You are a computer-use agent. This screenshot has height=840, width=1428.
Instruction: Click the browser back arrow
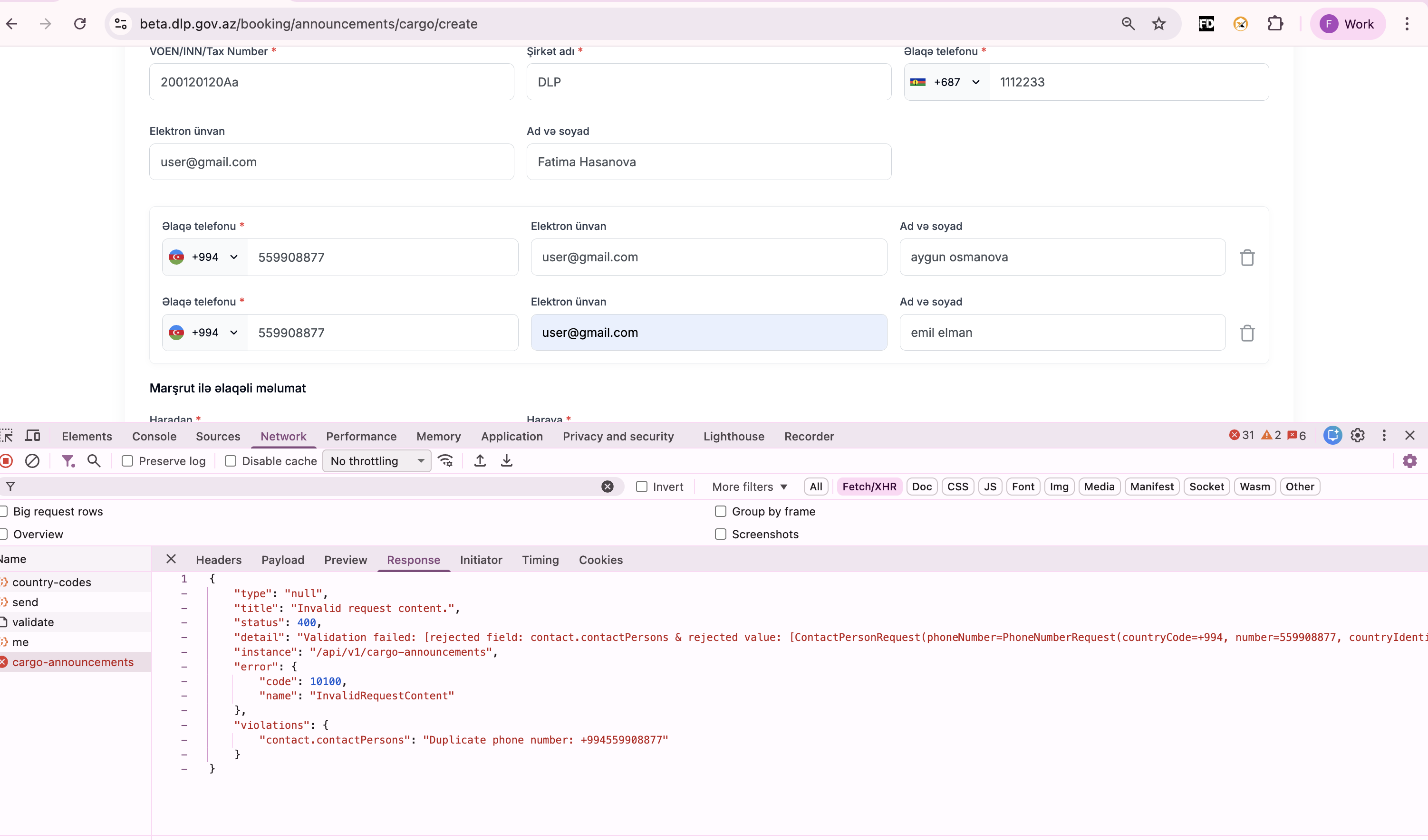(x=12, y=24)
